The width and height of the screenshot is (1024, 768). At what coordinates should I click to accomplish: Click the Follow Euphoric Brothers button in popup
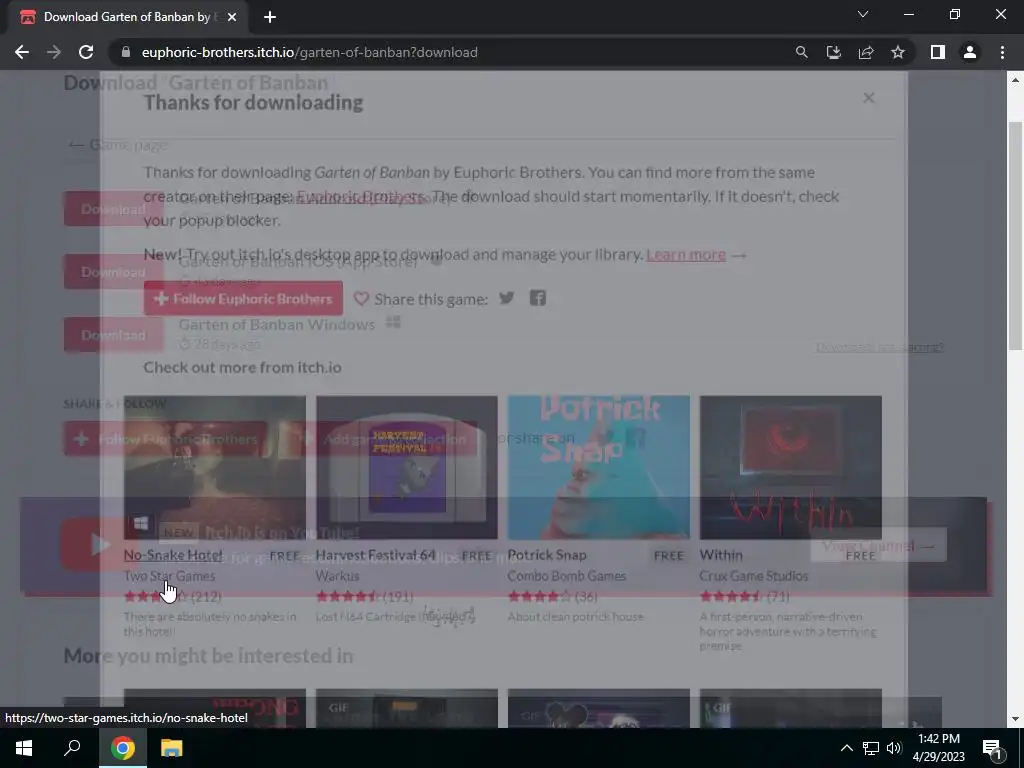click(x=243, y=298)
